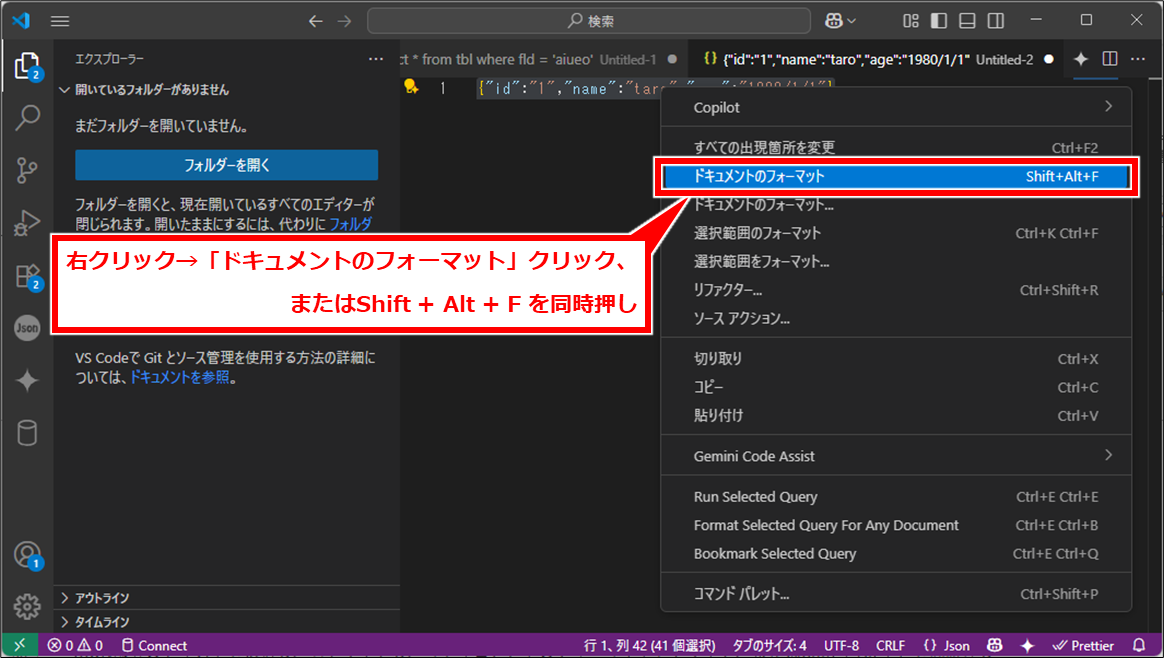This screenshot has width=1164, height=658.
Task: Open the Source Control view
Action: [27, 170]
